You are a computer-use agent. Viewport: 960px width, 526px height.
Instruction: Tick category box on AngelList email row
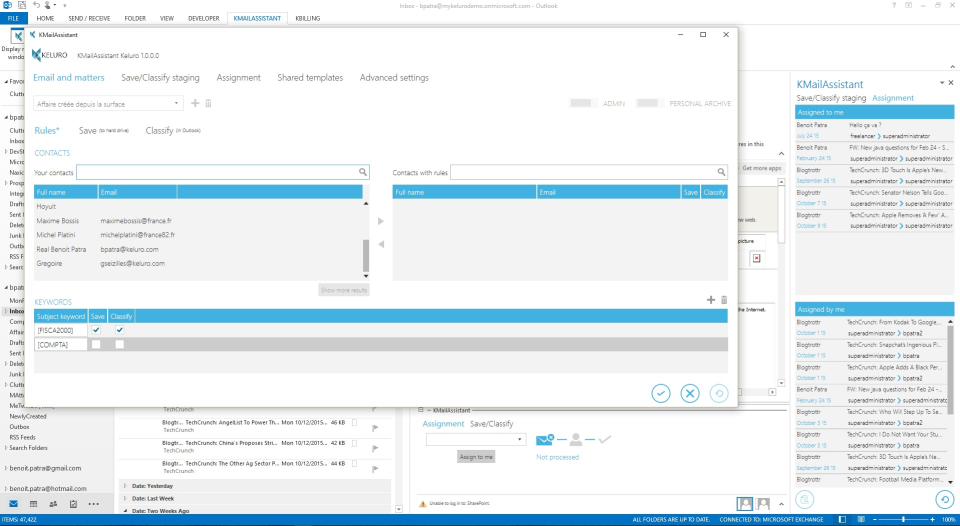coord(354,423)
